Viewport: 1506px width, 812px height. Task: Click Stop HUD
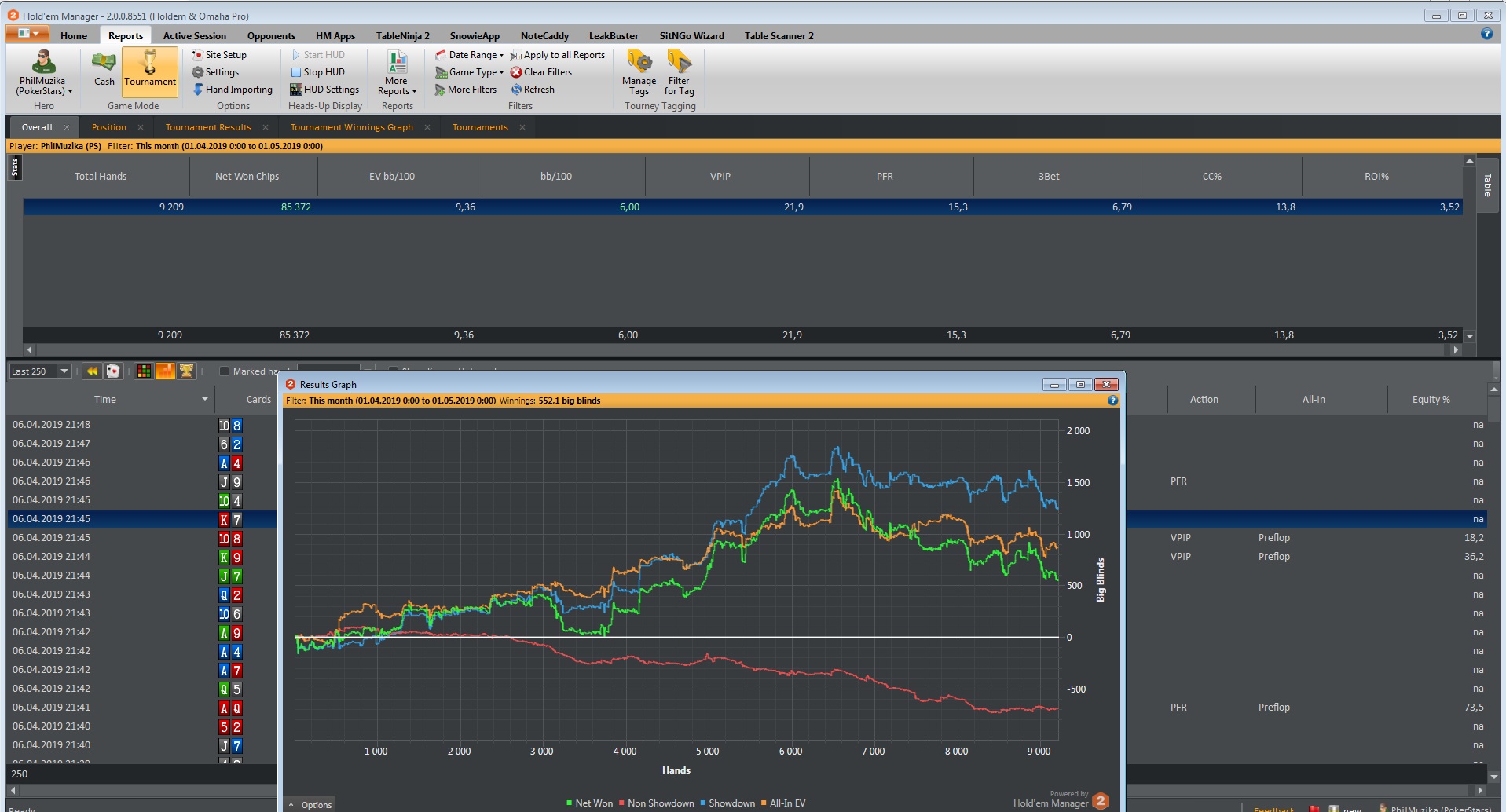pos(317,72)
